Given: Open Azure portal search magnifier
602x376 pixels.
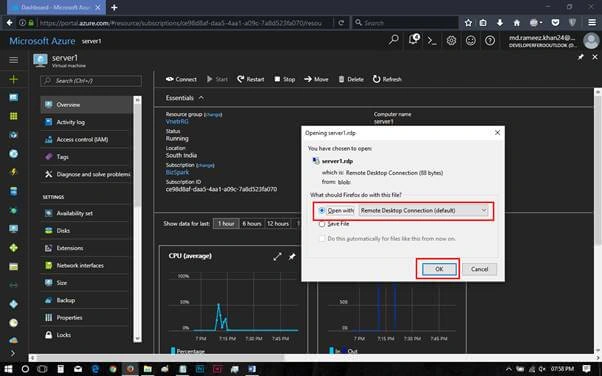Looking at the screenshot, I should pyautogui.click(x=394, y=40).
